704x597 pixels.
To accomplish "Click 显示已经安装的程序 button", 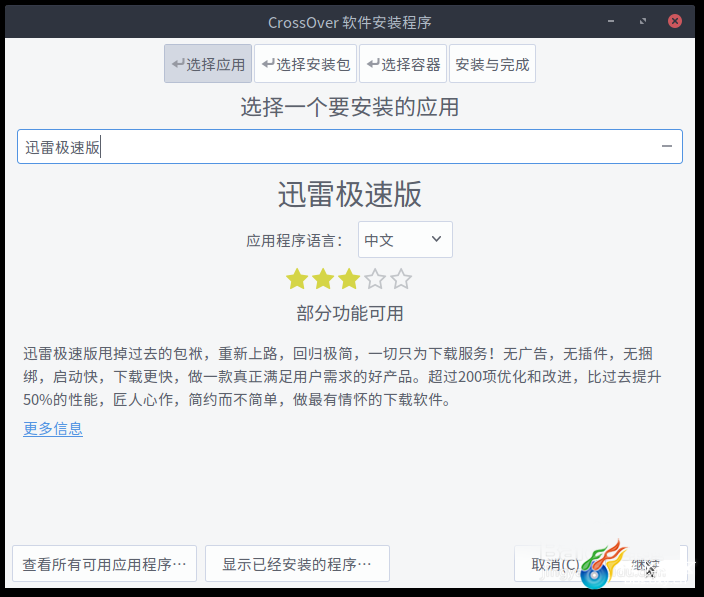I will pos(297,564).
